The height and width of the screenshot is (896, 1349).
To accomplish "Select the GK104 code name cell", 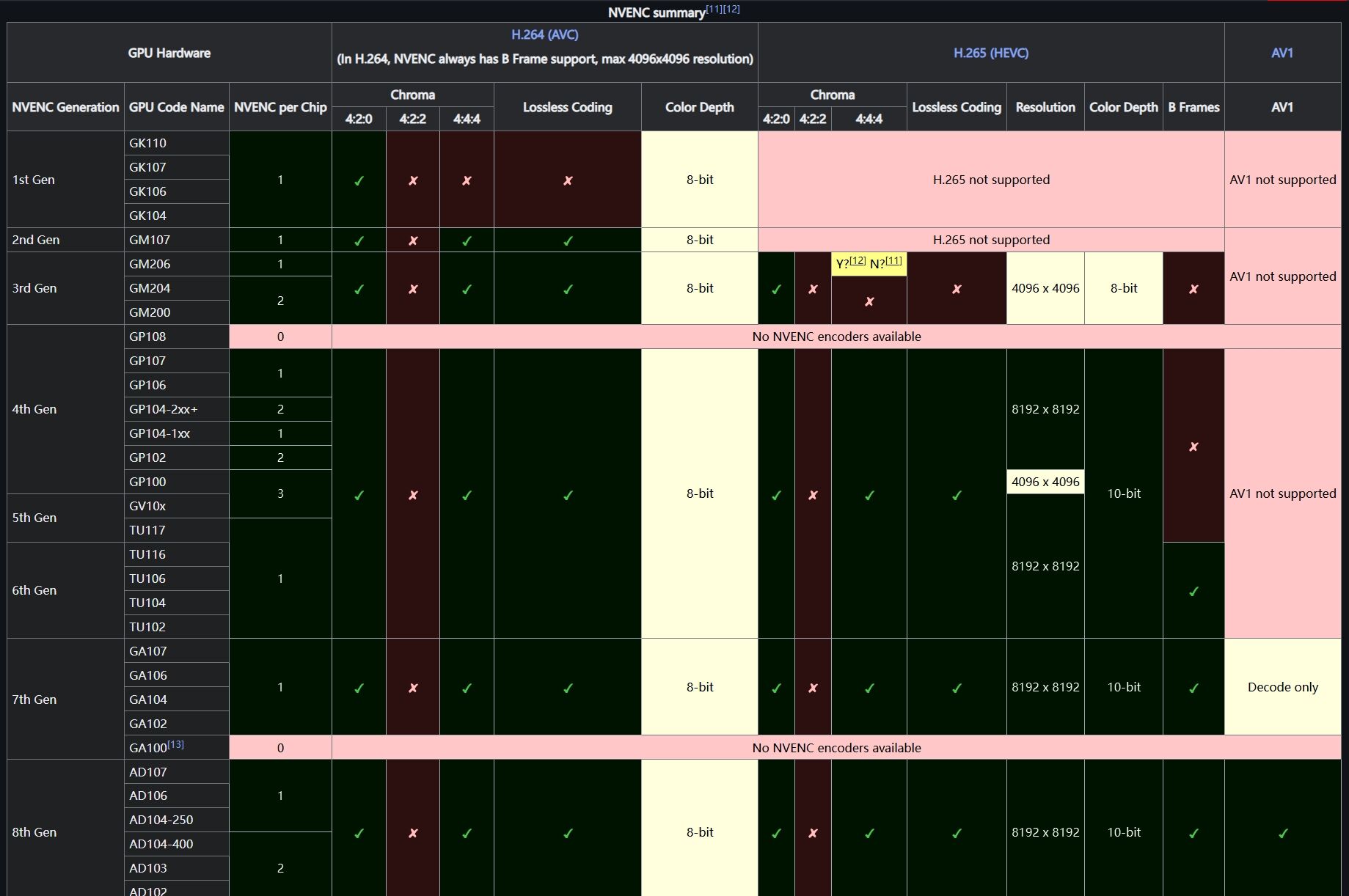I will point(176,216).
